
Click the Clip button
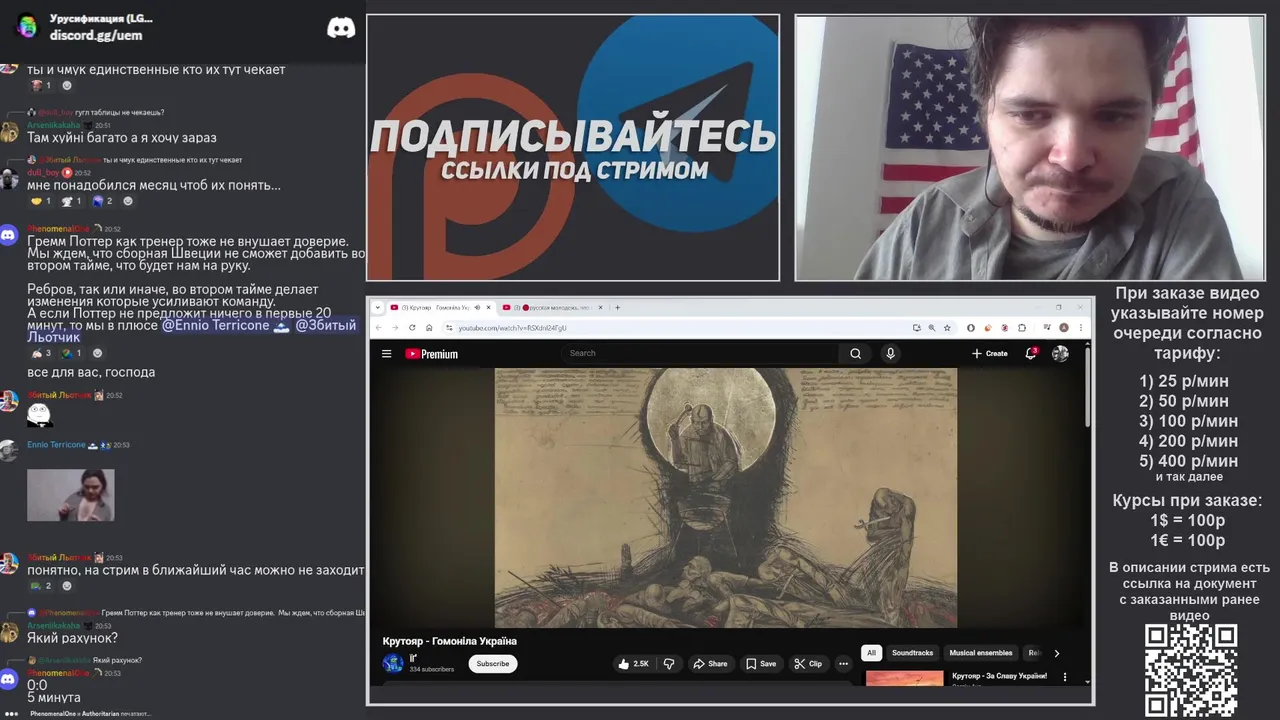[x=808, y=663]
